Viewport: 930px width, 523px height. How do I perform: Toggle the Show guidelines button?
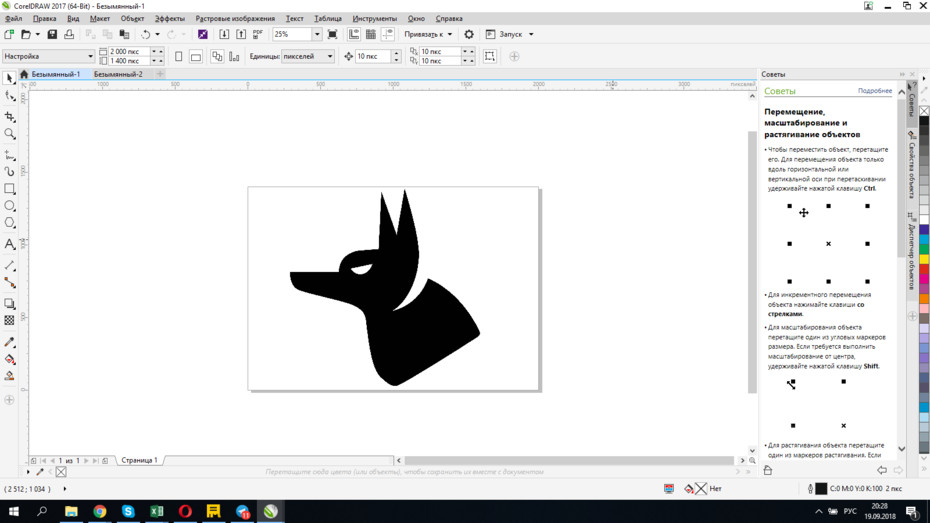coord(387,34)
